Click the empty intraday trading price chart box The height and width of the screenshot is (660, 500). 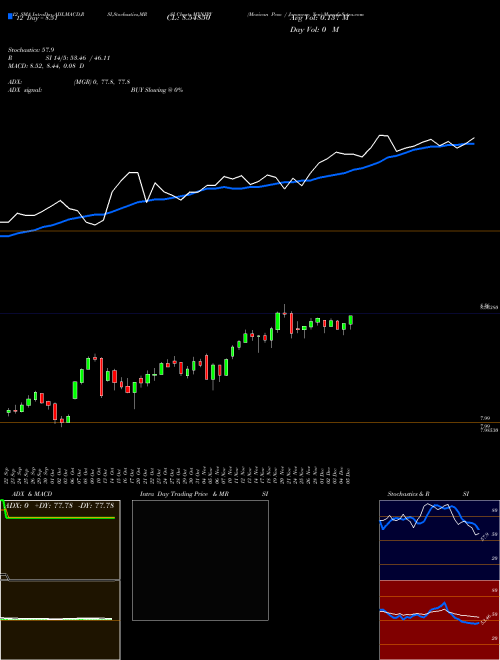200,560
